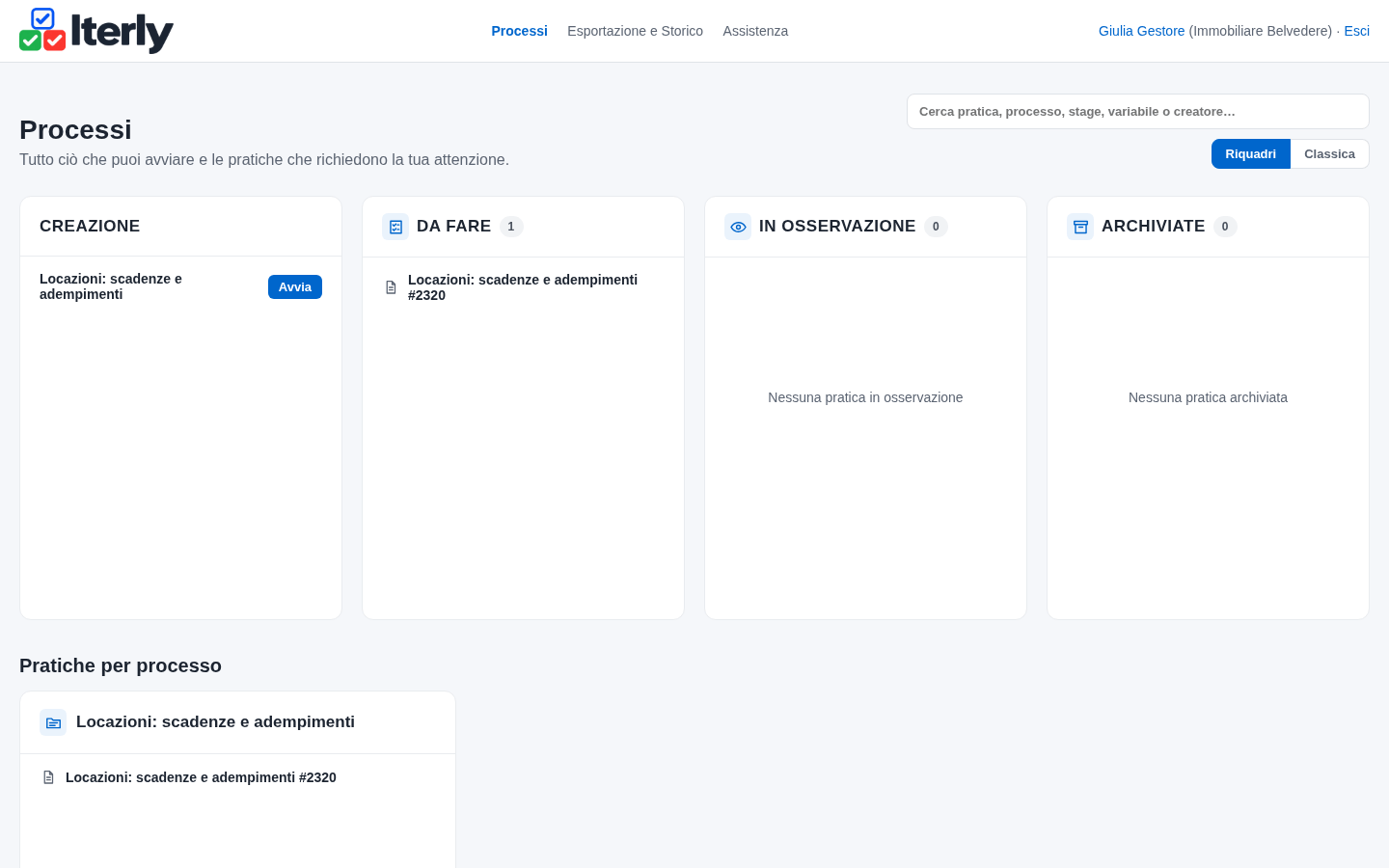Click the Da Fare count badge
1389x868 pixels.
[x=511, y=227]
